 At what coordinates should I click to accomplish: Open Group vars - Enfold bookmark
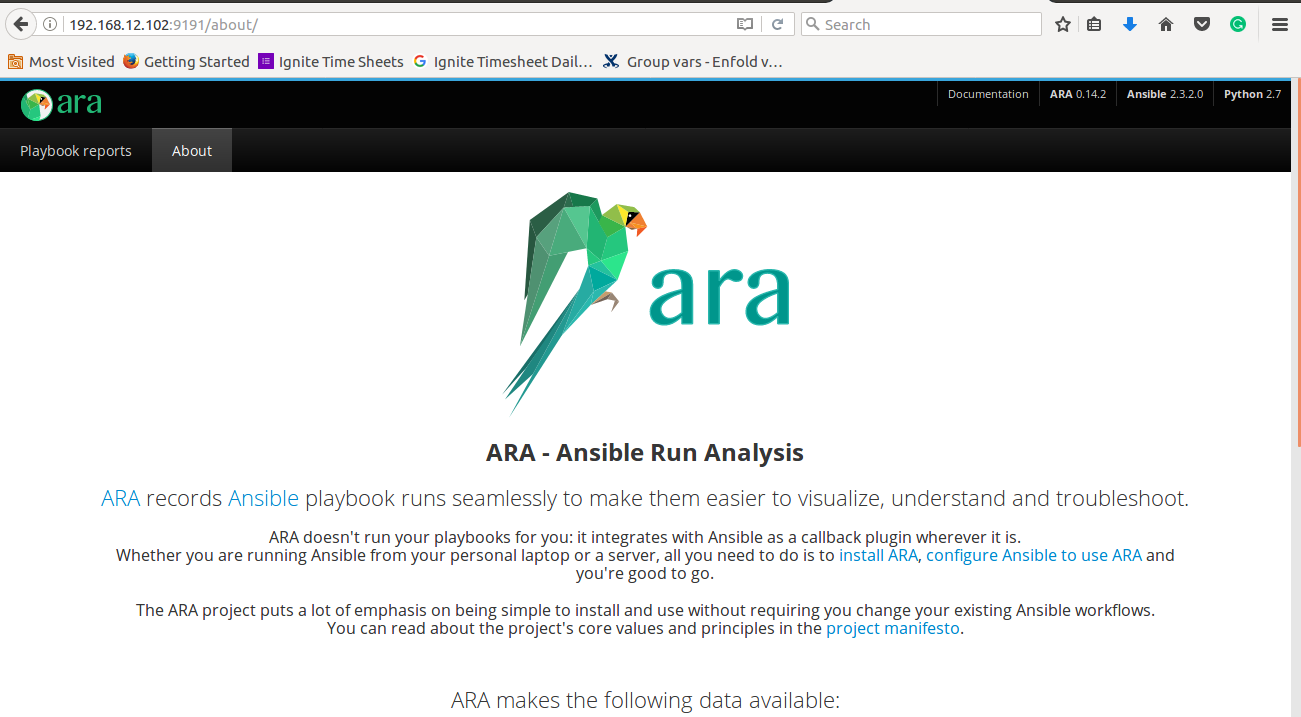693,61
